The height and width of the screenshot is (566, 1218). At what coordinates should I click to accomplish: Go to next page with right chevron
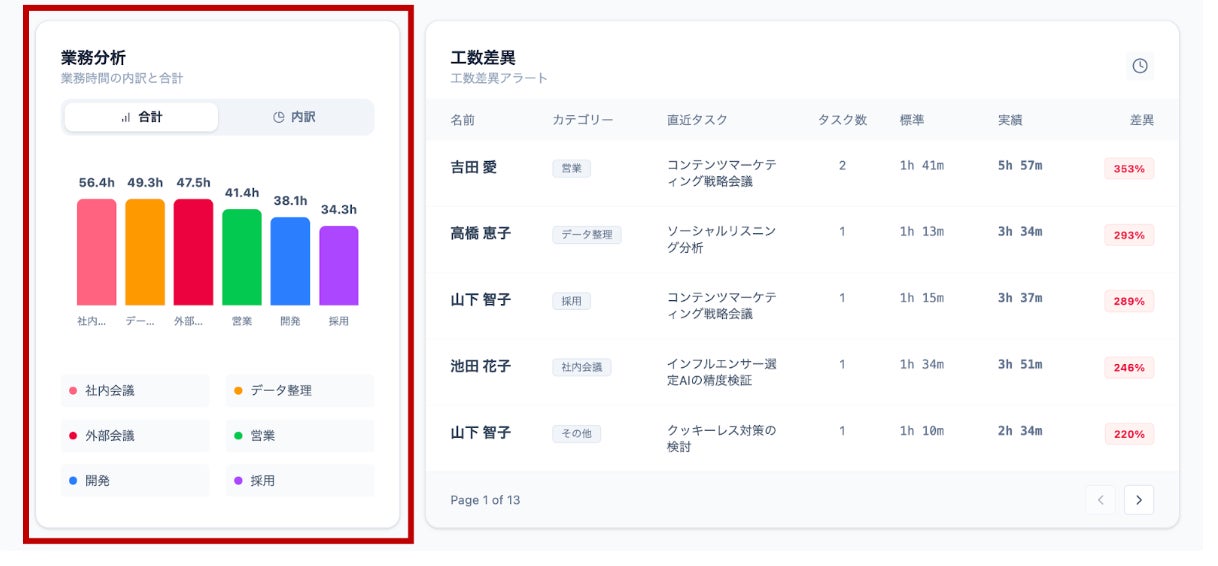click(x=1138, y=500)
